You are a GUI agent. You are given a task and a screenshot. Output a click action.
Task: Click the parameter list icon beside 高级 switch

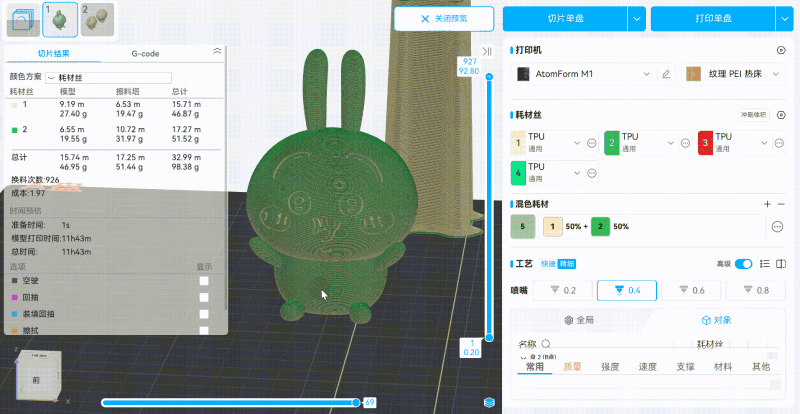[764, 264]
